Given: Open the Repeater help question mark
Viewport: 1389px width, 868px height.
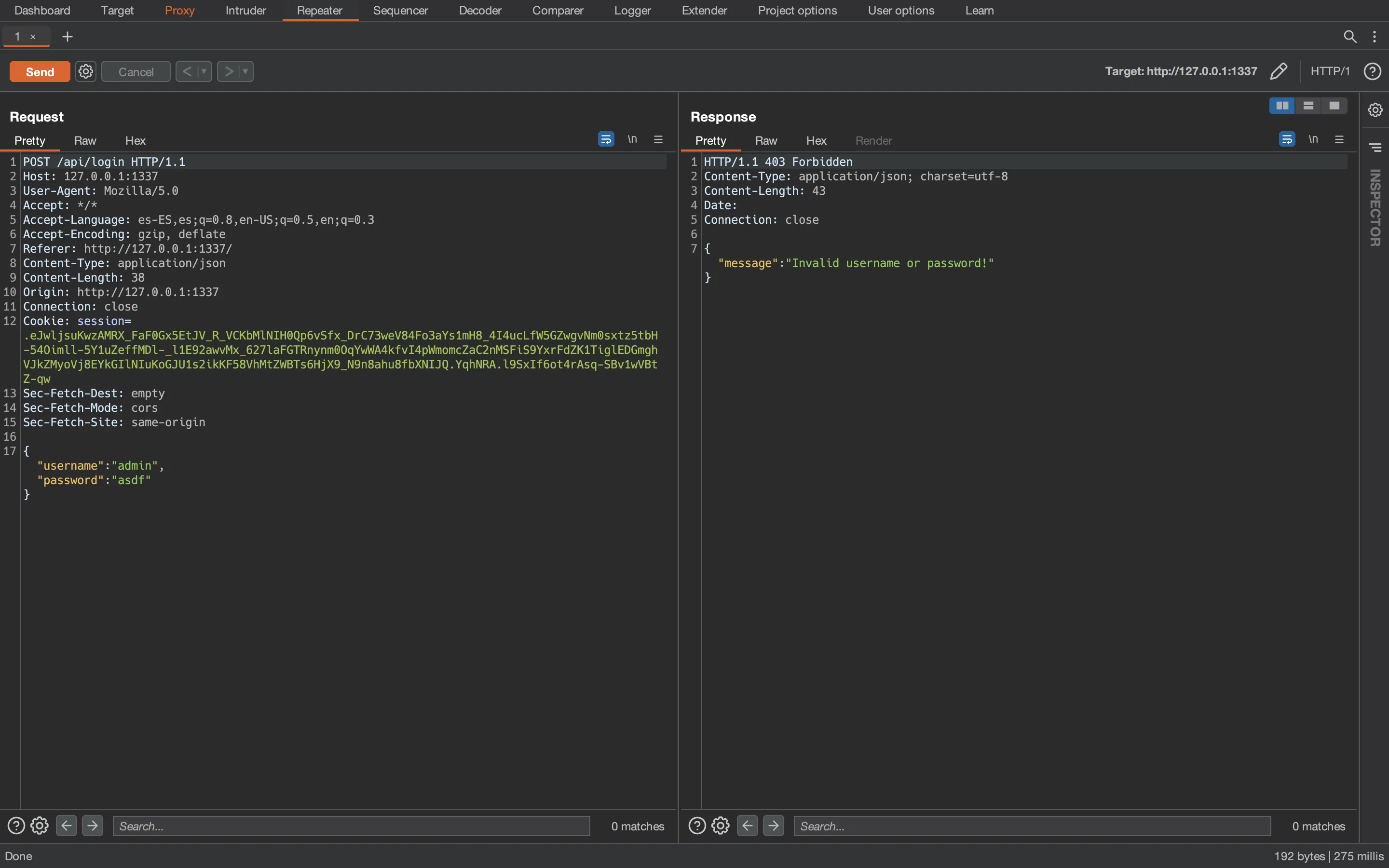Looking at the screenshot, I should coord(1372,71).
